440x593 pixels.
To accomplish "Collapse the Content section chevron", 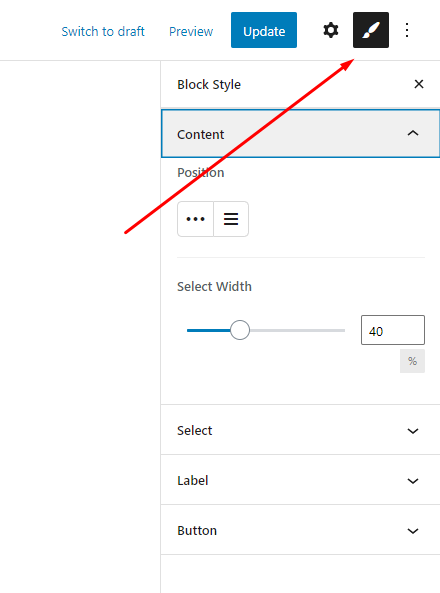I will tap(413, 134).
